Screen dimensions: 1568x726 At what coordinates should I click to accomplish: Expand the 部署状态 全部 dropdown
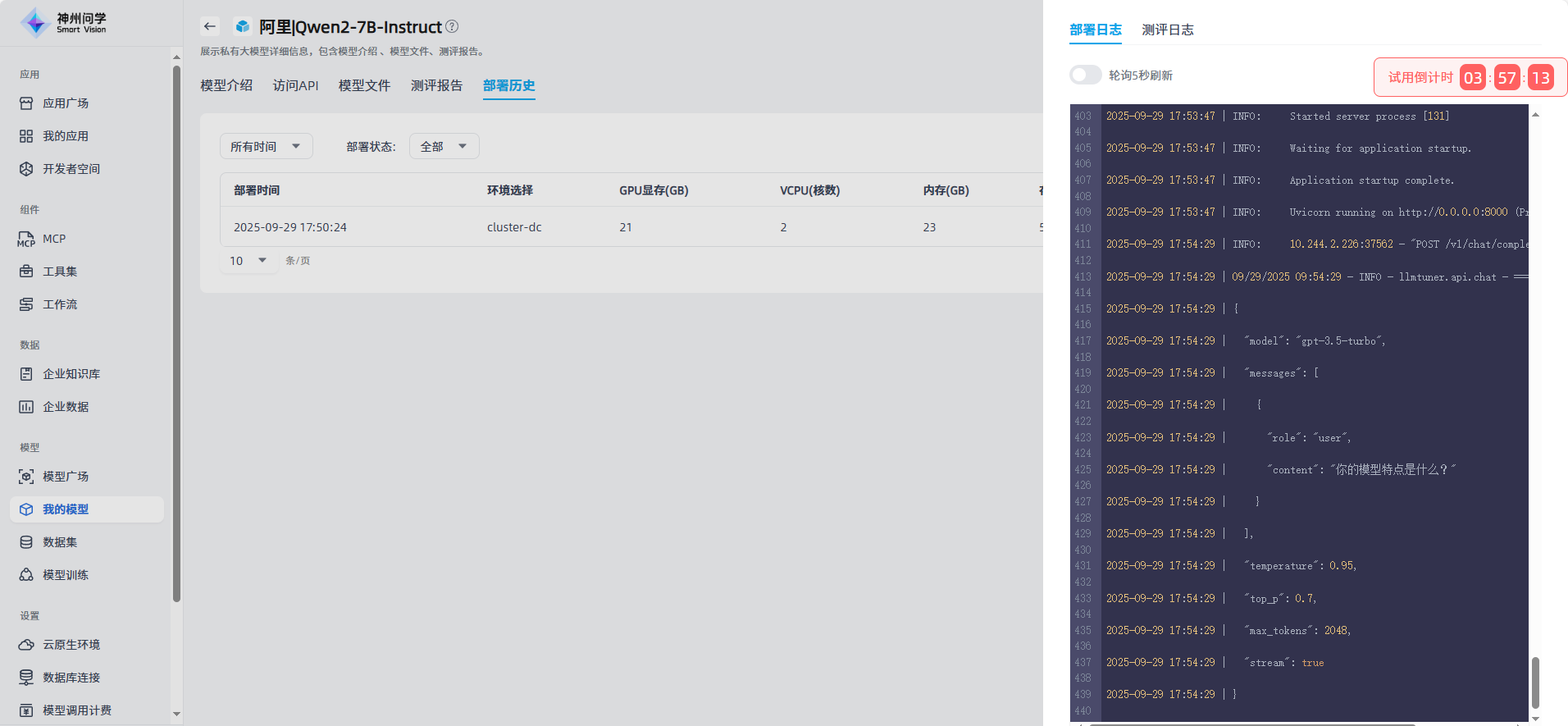444,146
